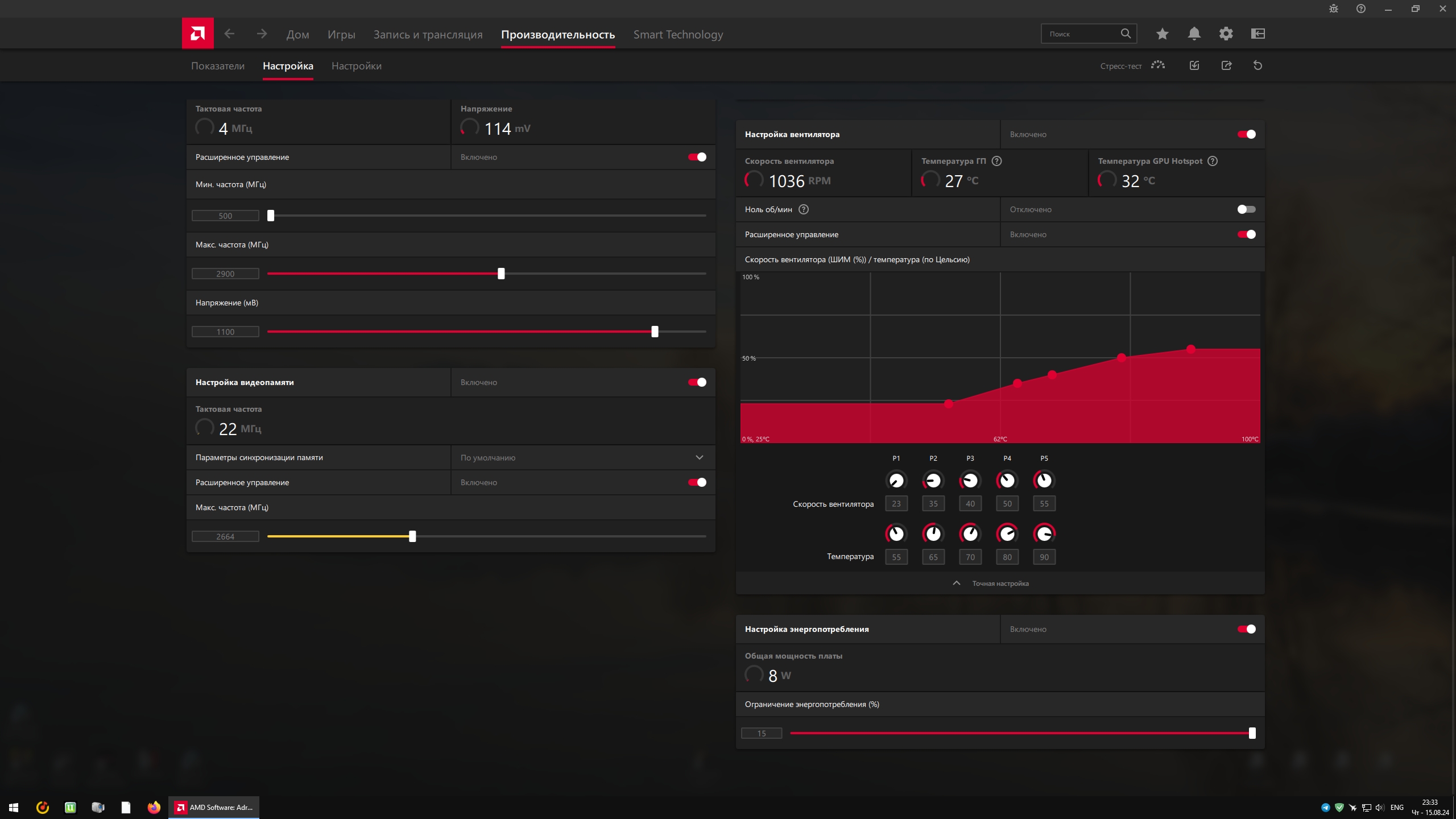The image size is (1456, 819).
Task: Click the power limit value field
Action: pos(761,733)
